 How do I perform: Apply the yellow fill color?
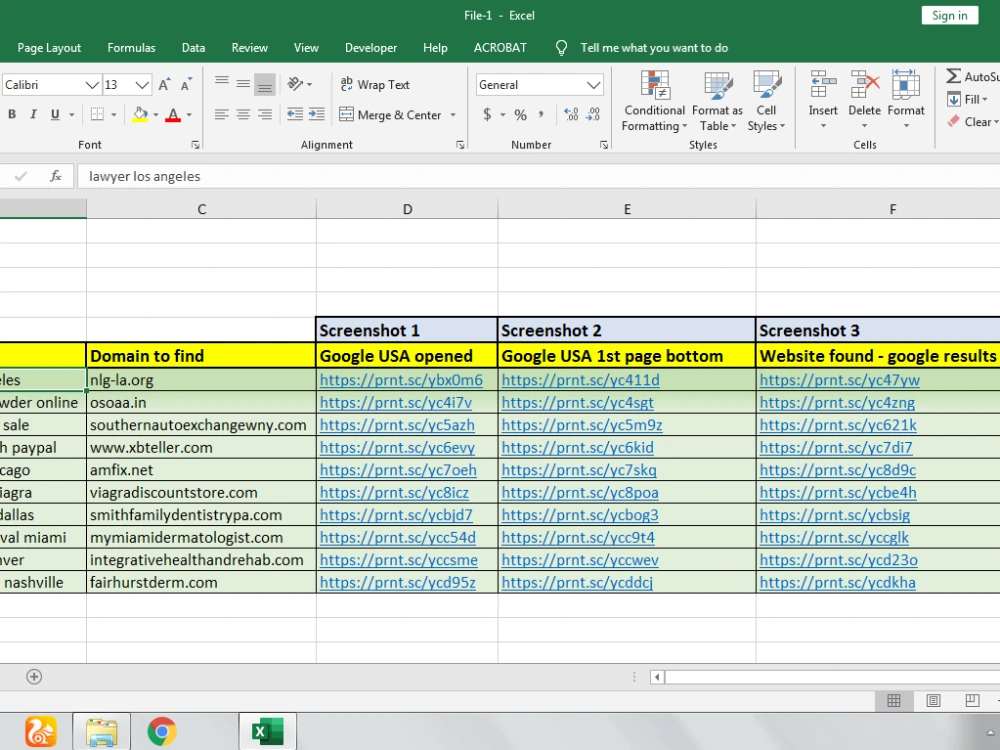point(140,115)
